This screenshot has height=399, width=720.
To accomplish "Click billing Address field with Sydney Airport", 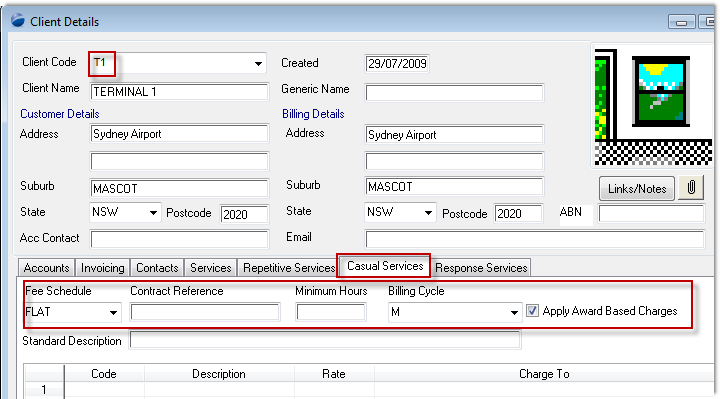I will coord(455,135).
